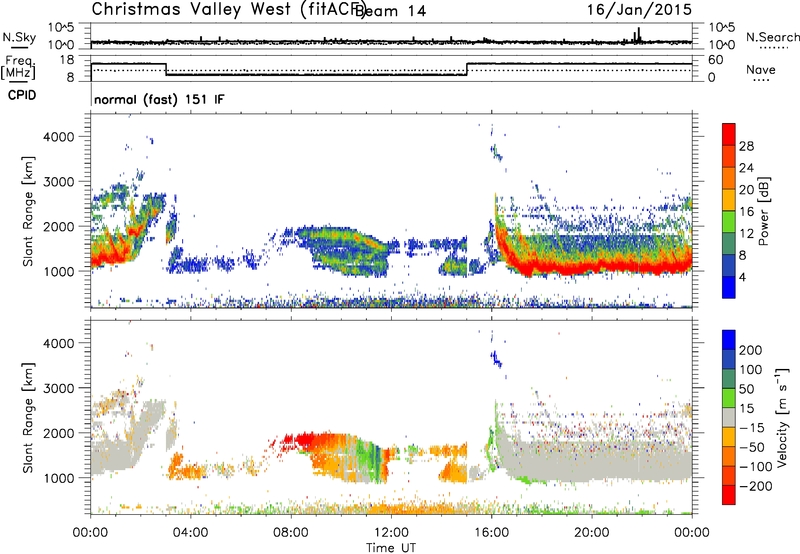Click the '3000' tick on the velocity panel
Image resolution: width=800 pixels, height=554 pixels.
59,388
